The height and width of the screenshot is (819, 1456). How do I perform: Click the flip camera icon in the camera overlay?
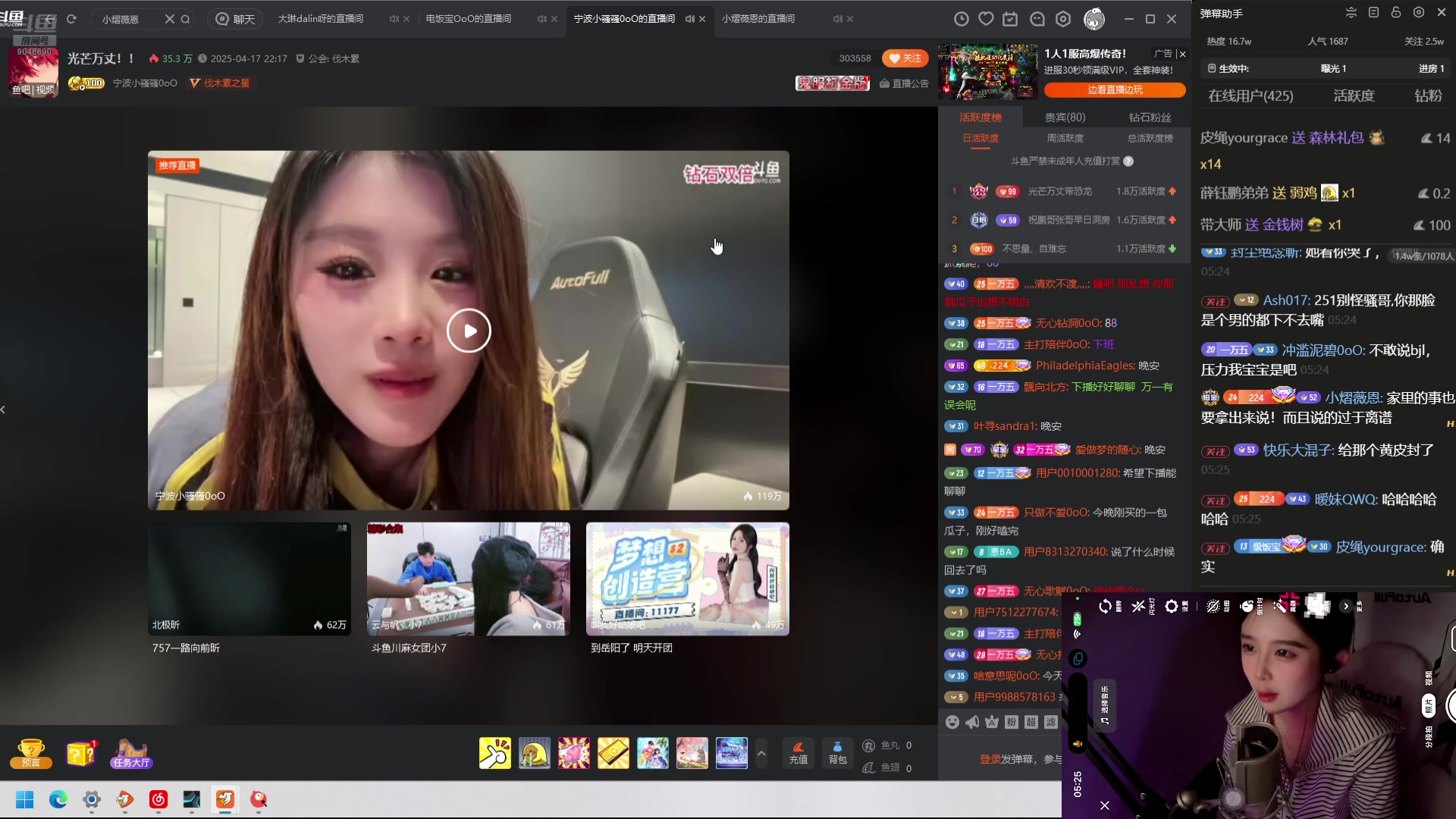pyautogui.click(x=1105, y=606)
